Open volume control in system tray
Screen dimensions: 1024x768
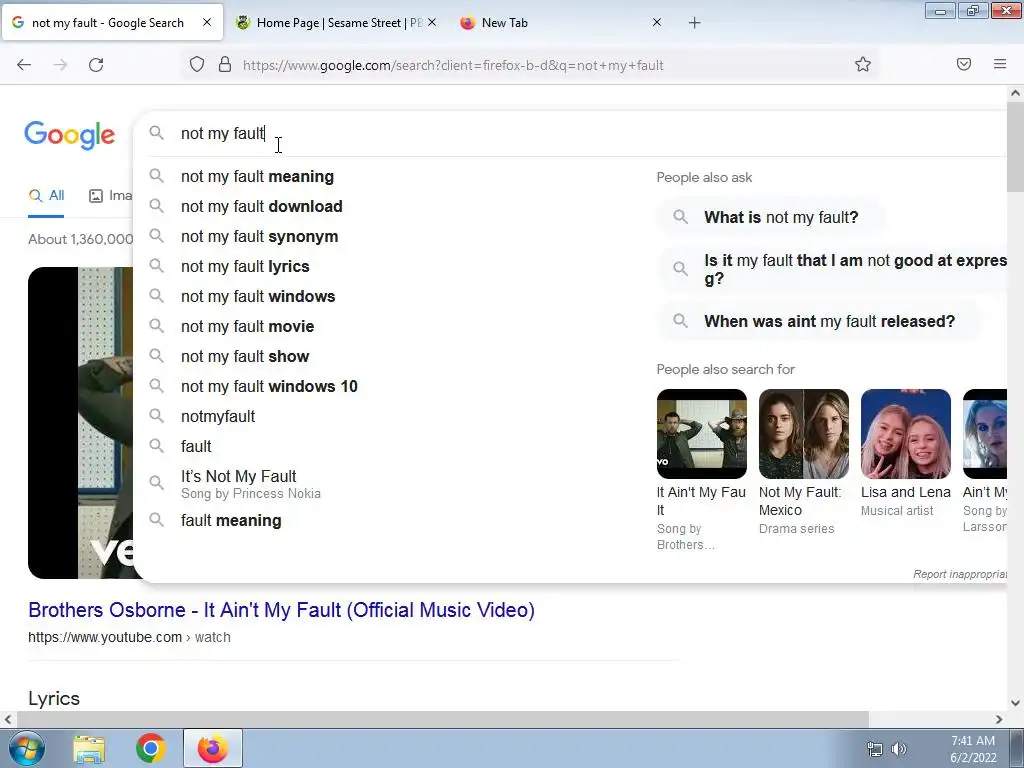(899, 749)
